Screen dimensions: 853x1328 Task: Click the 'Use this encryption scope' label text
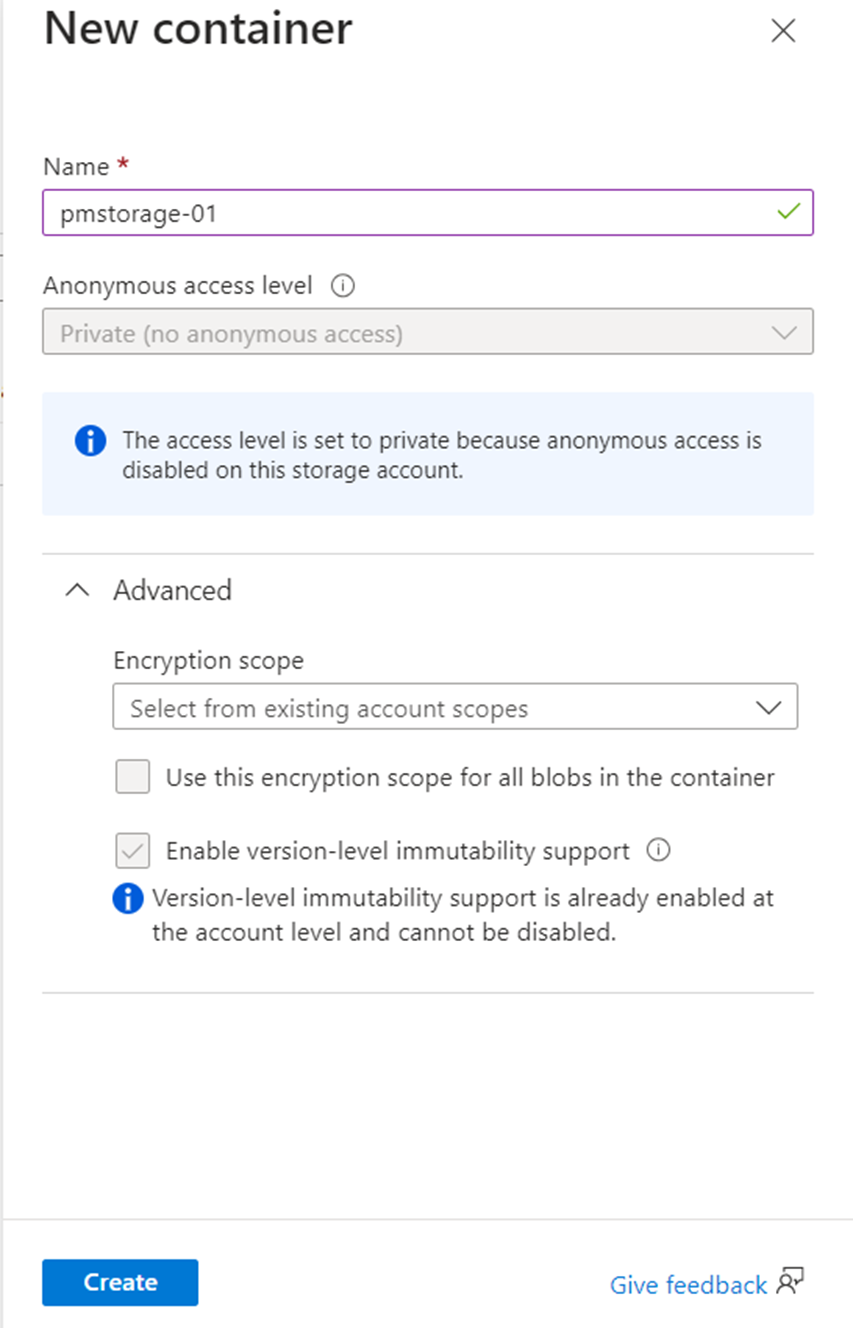470,777
